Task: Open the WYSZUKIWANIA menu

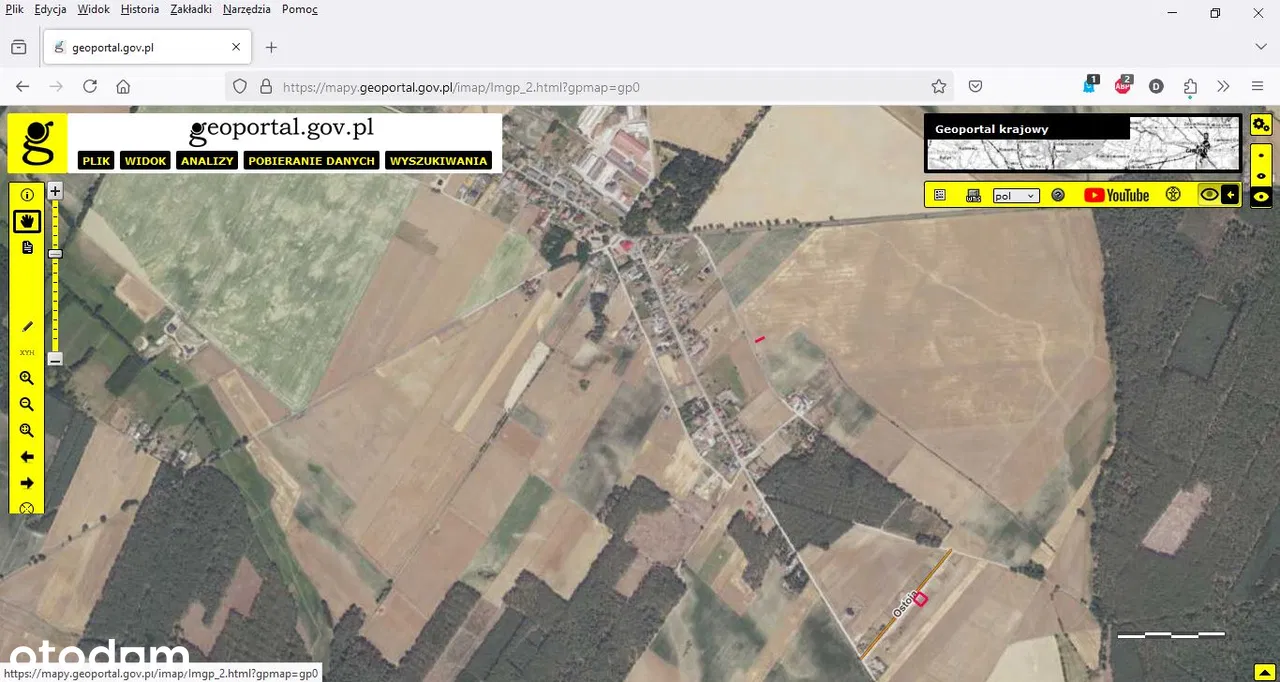Action: tap(439, 160)
